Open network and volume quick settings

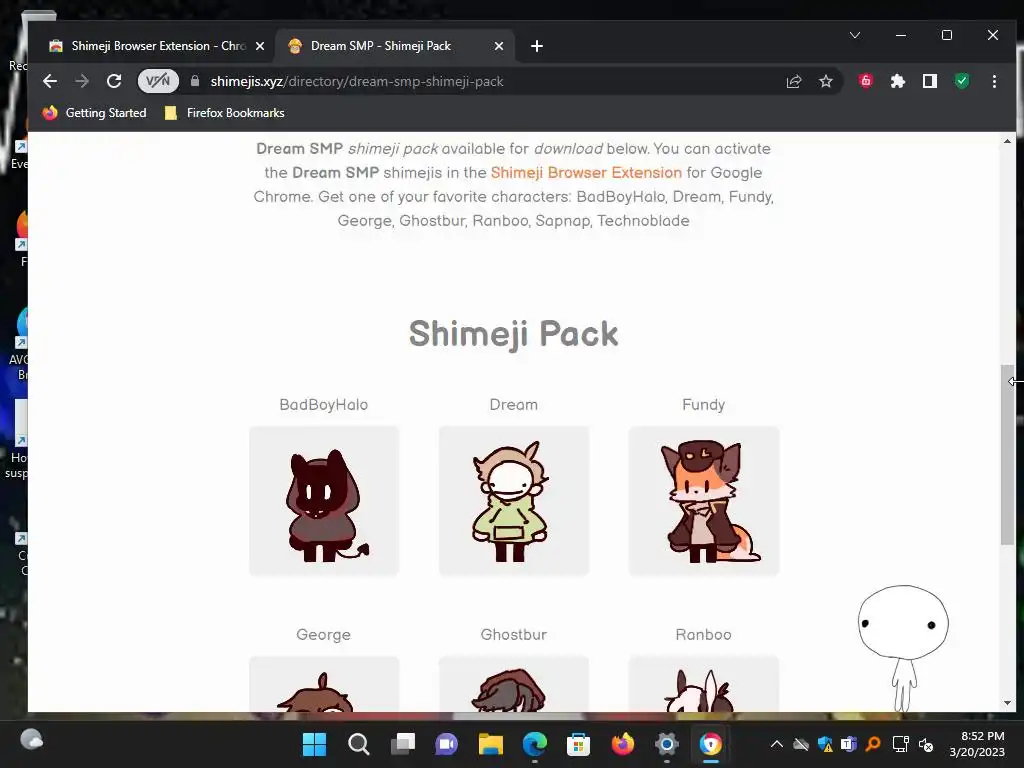tap(913, 744)
